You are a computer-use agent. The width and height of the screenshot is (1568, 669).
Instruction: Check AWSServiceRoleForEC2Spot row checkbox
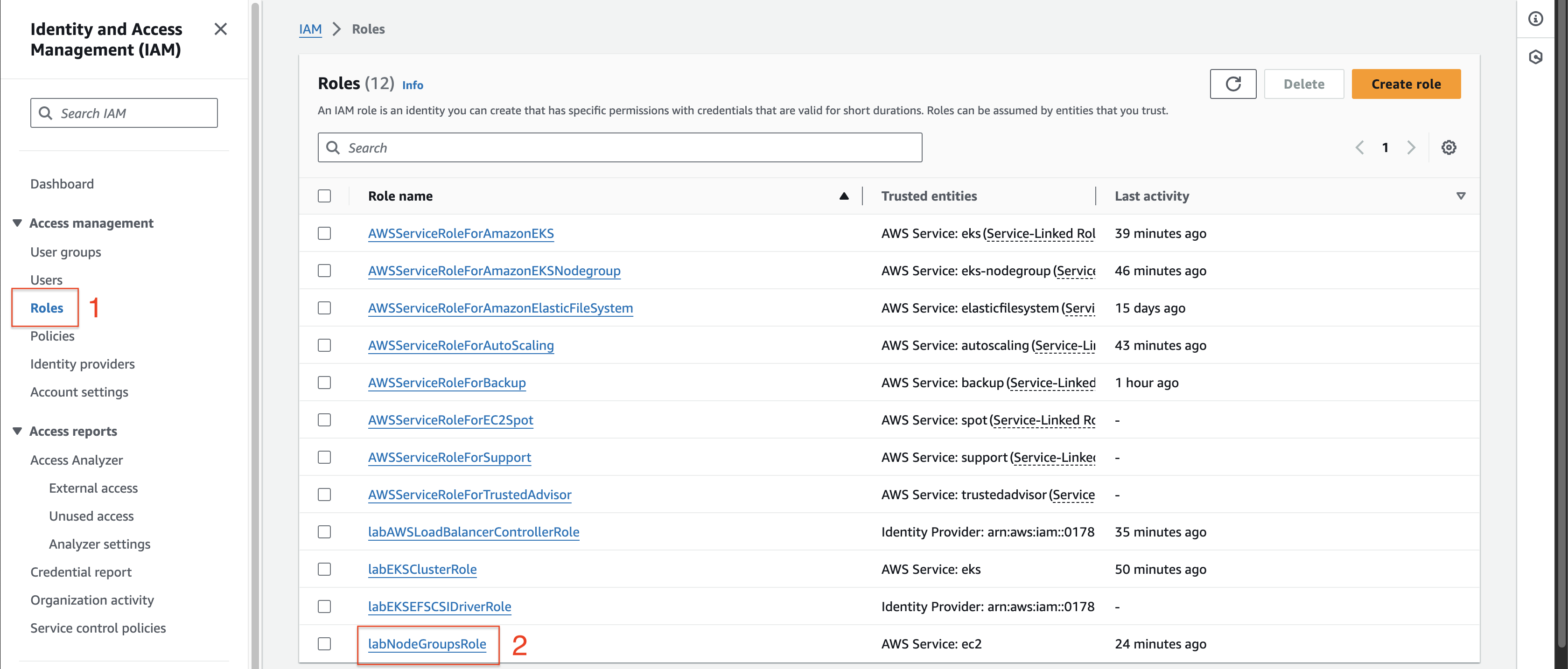[324, 420]
